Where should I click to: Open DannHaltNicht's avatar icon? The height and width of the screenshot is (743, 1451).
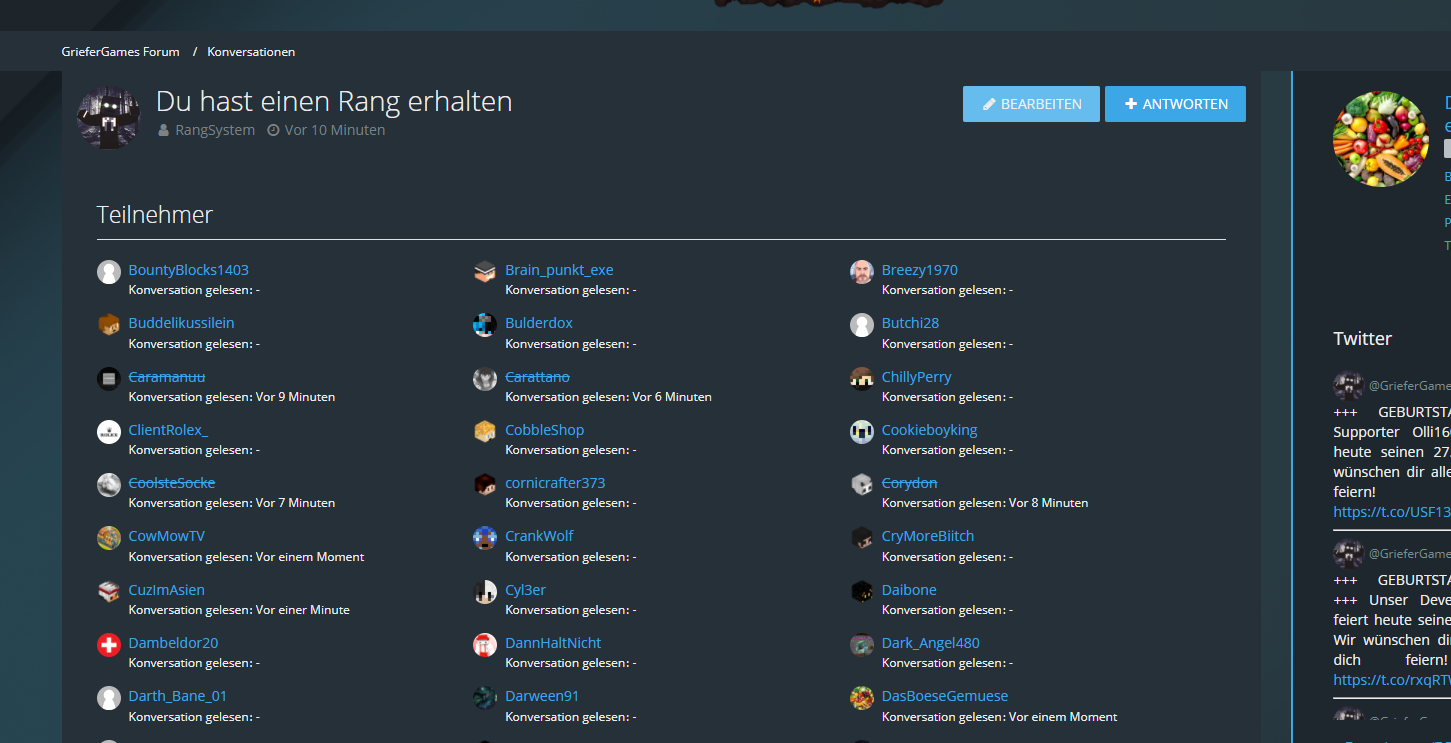[485, 645]
